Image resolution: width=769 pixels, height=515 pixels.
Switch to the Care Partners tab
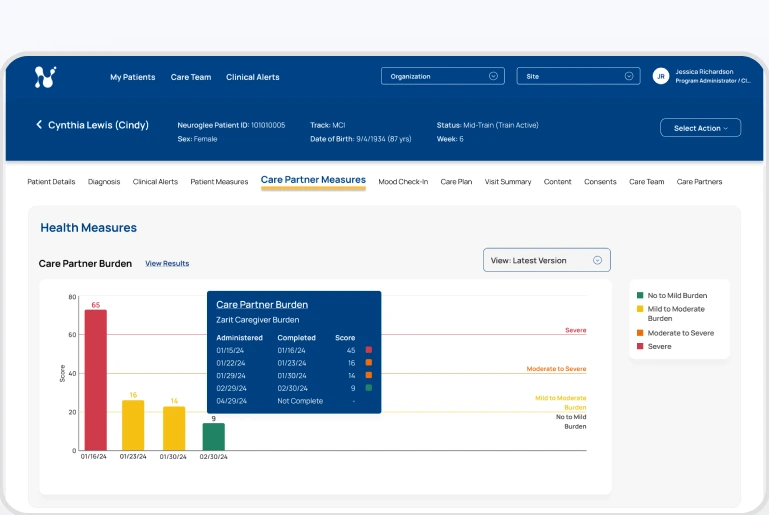tap(699, 181)
